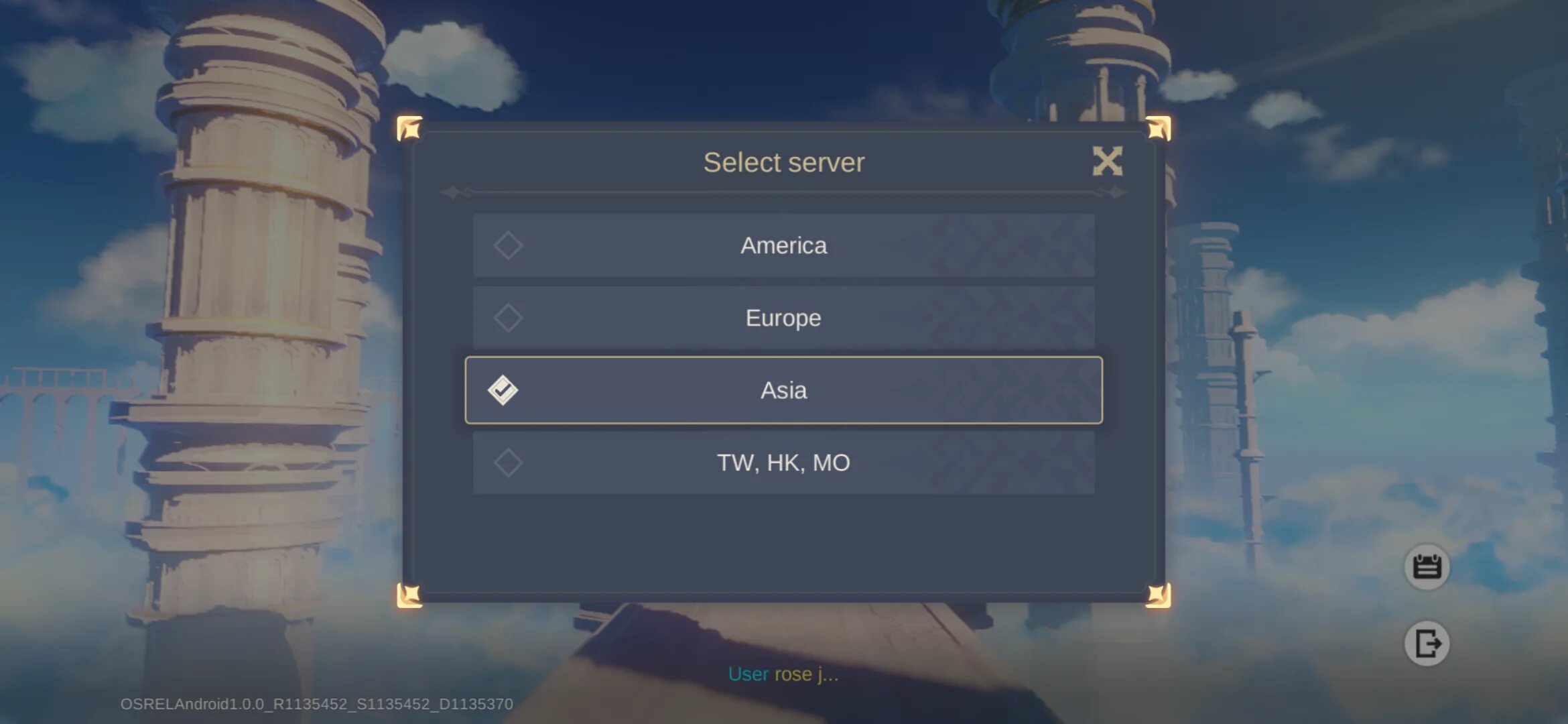Click the Europe server list entry

[x=783, y=317]
